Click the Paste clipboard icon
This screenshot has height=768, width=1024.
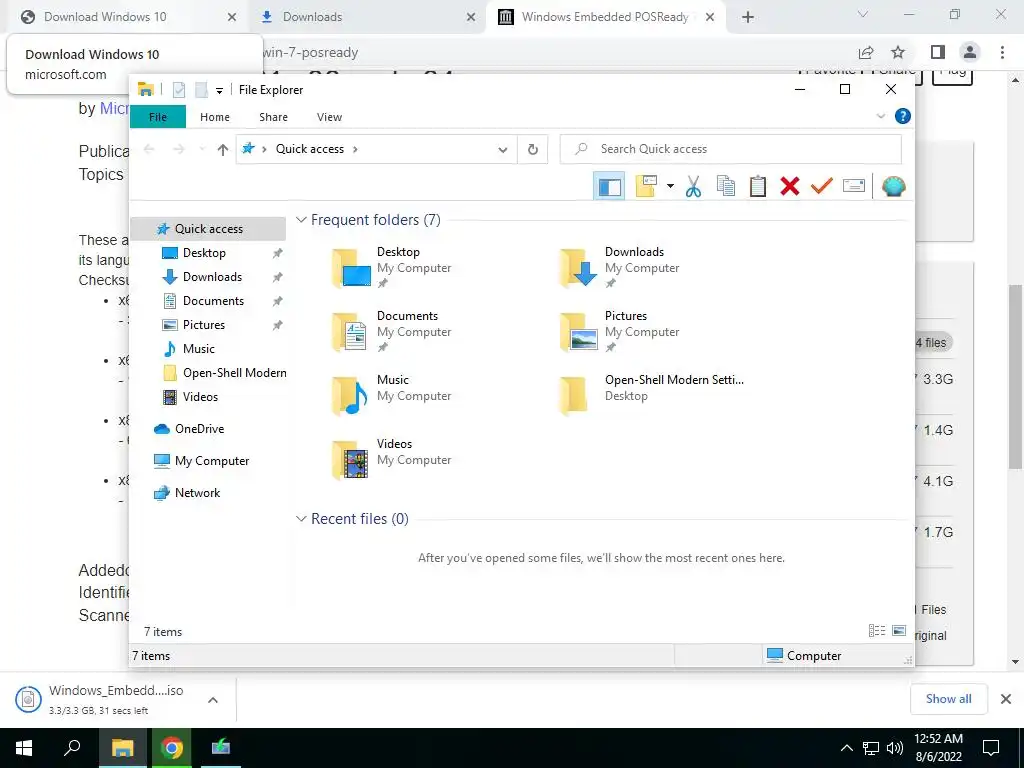coord(758,187)
